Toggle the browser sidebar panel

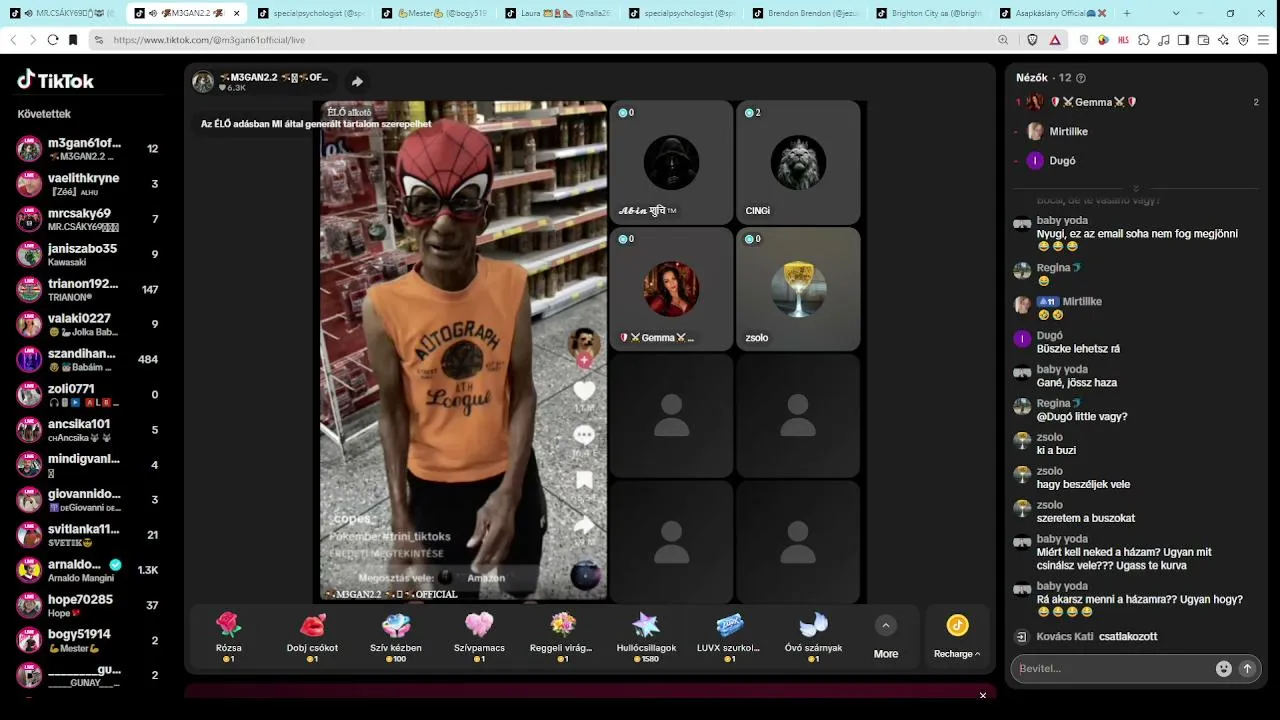1184,40
